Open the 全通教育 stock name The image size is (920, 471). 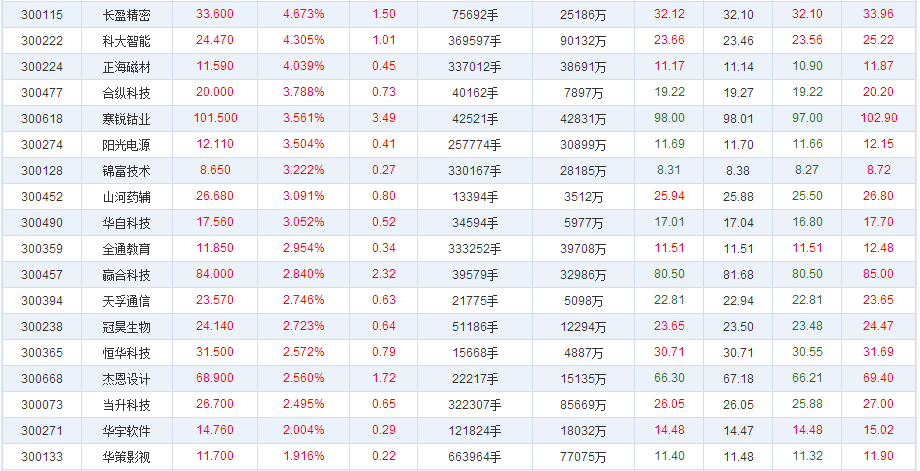pos(126,249)
